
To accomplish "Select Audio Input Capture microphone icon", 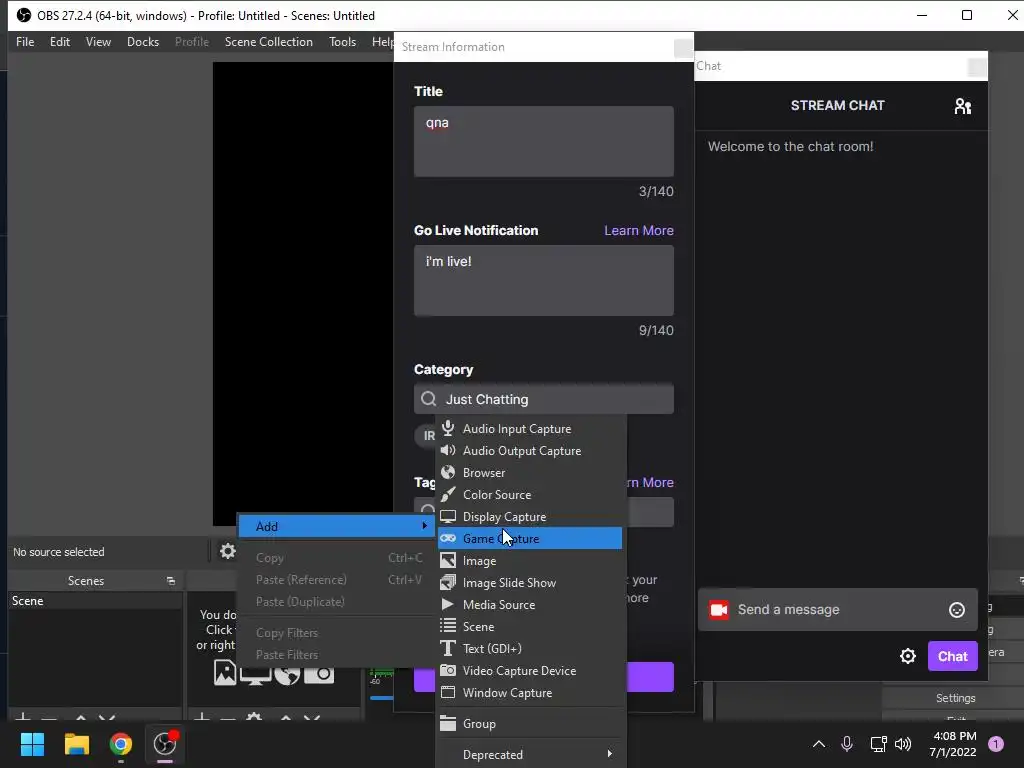I will [448, 428].
